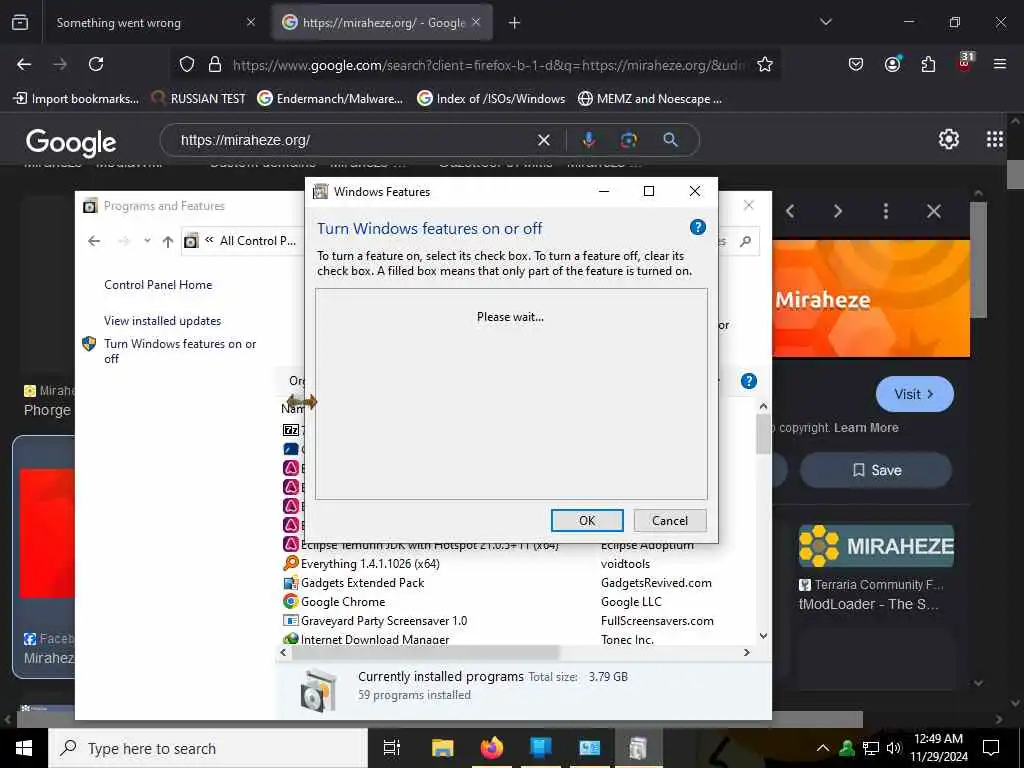Open a new Firefox tab
Screen dimensions: 1024x768
click(515, 23)
